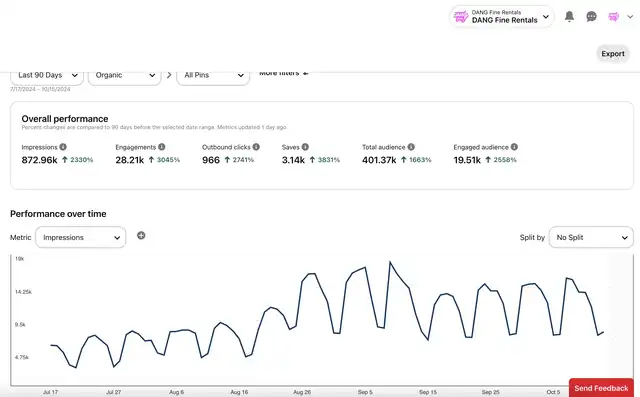
Task: Open the notifications bell
Action: coord(569,16)
